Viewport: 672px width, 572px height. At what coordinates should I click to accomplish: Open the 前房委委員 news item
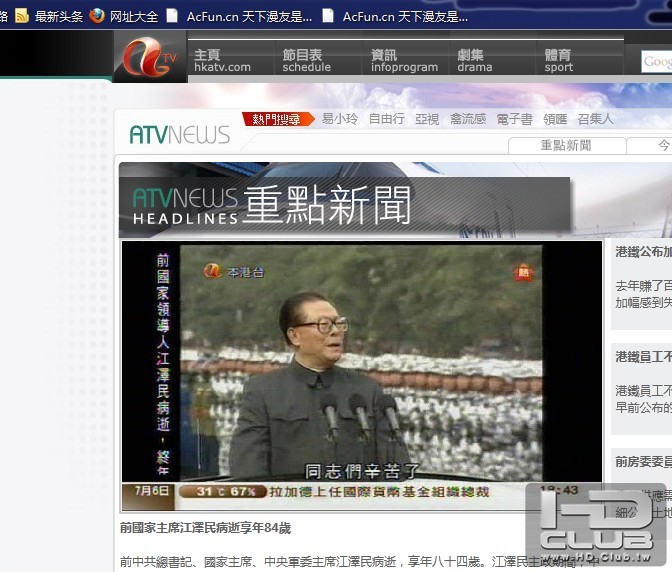[643, 461]
